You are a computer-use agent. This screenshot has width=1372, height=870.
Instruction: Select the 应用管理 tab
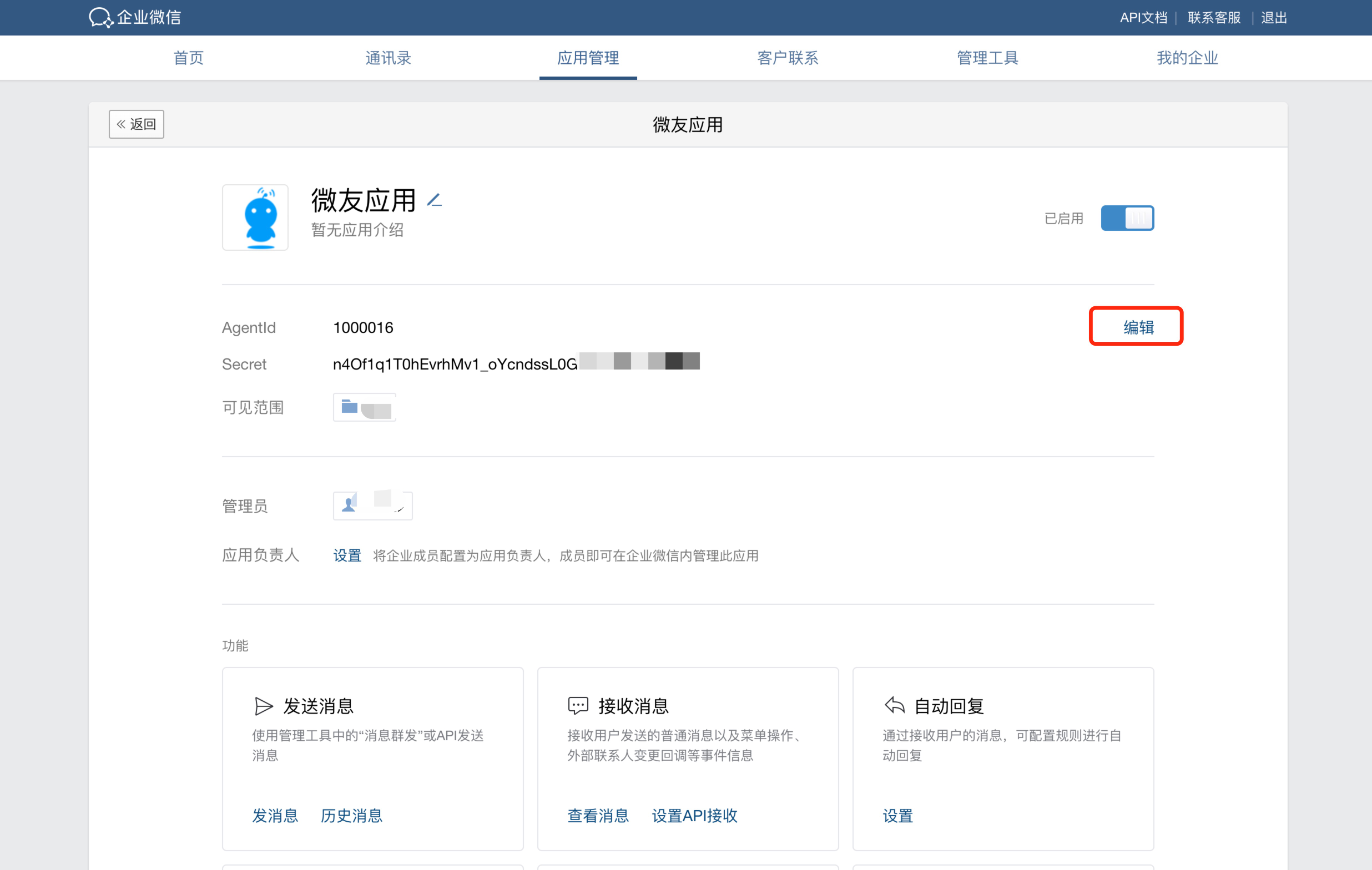point(588,58)
